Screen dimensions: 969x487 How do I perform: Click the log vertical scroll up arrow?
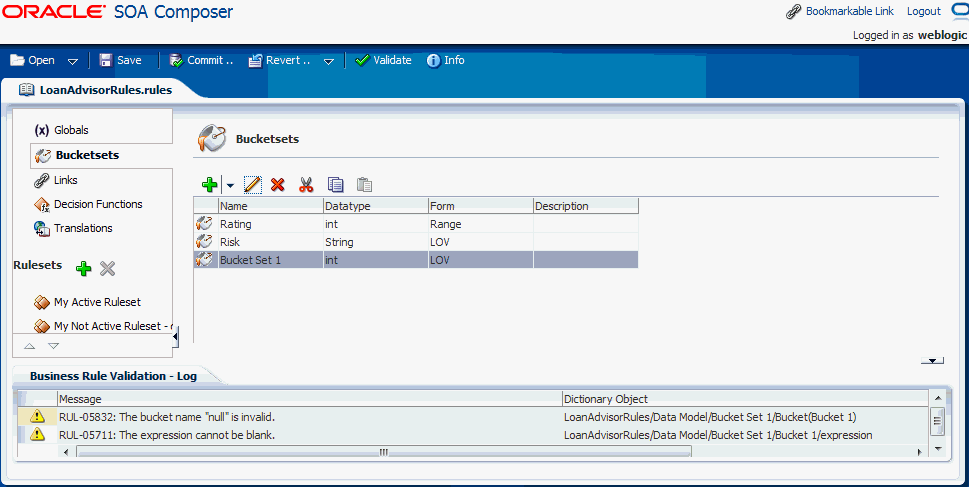pos(937,399)
